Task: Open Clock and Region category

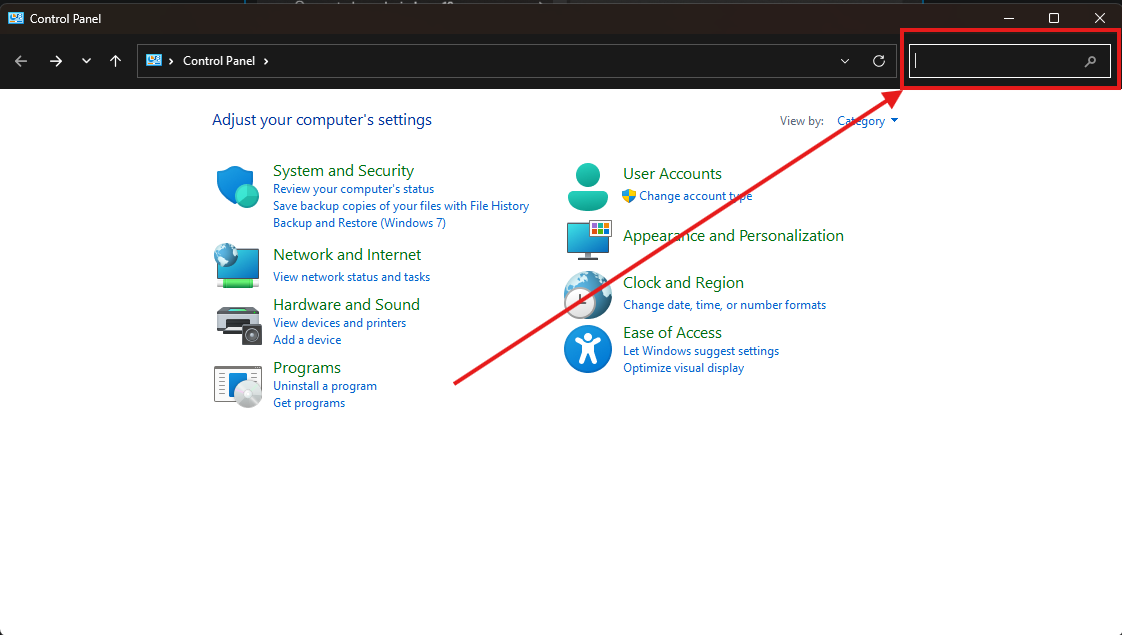Action: pyautogui.click(x=683, y=283)
